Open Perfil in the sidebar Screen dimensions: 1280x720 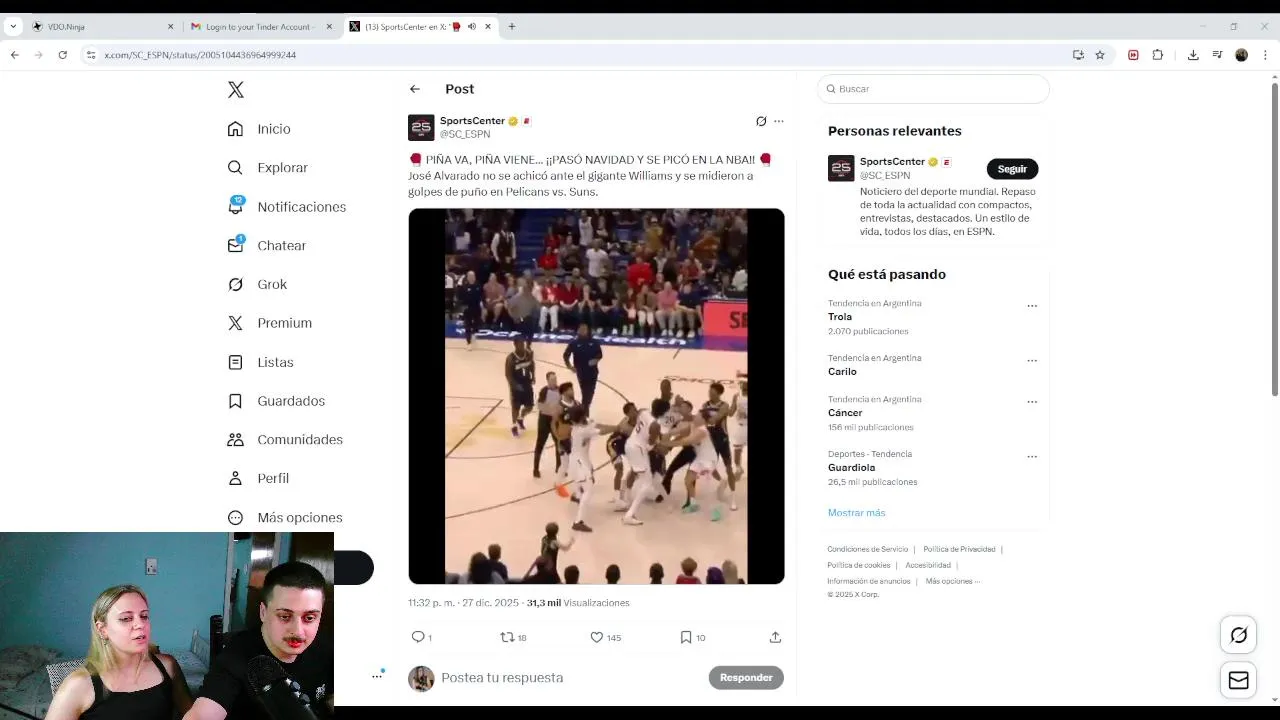point(258,479)
